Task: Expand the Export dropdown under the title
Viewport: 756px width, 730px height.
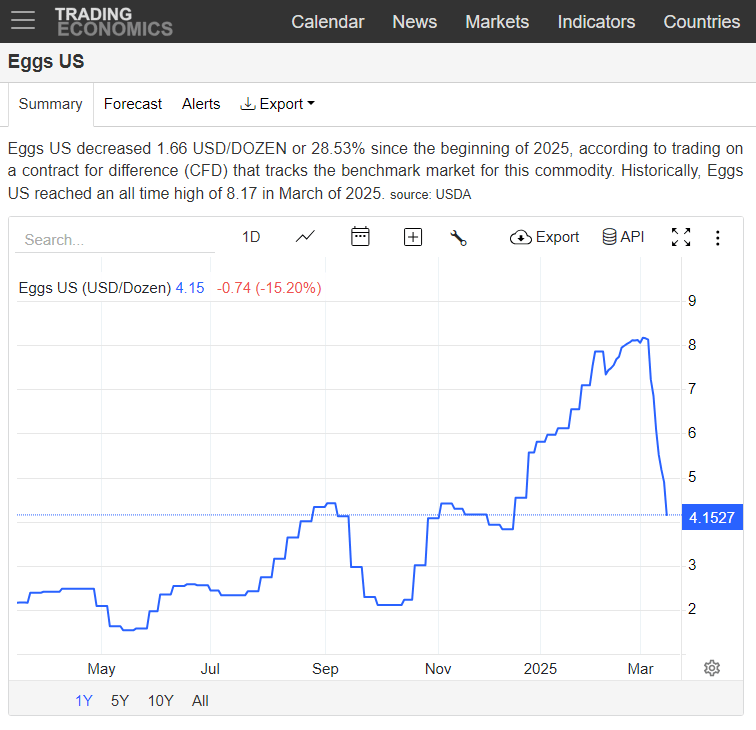Action: [x=277, y=104]
